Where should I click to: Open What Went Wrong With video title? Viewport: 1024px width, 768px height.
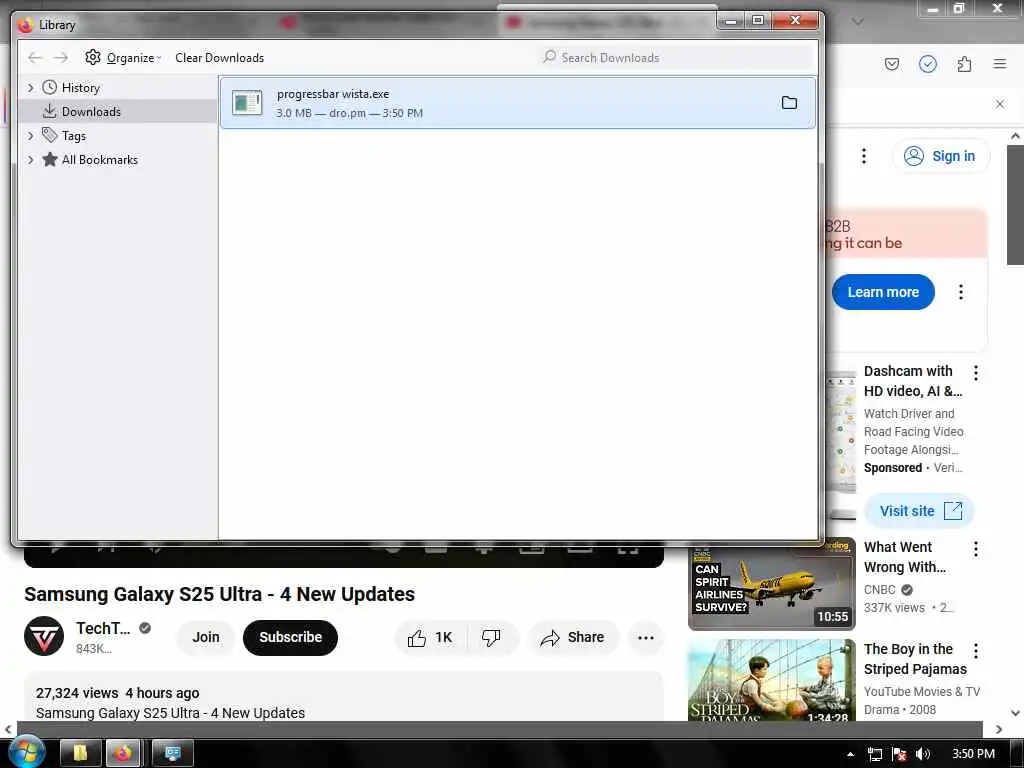(904, 557)
